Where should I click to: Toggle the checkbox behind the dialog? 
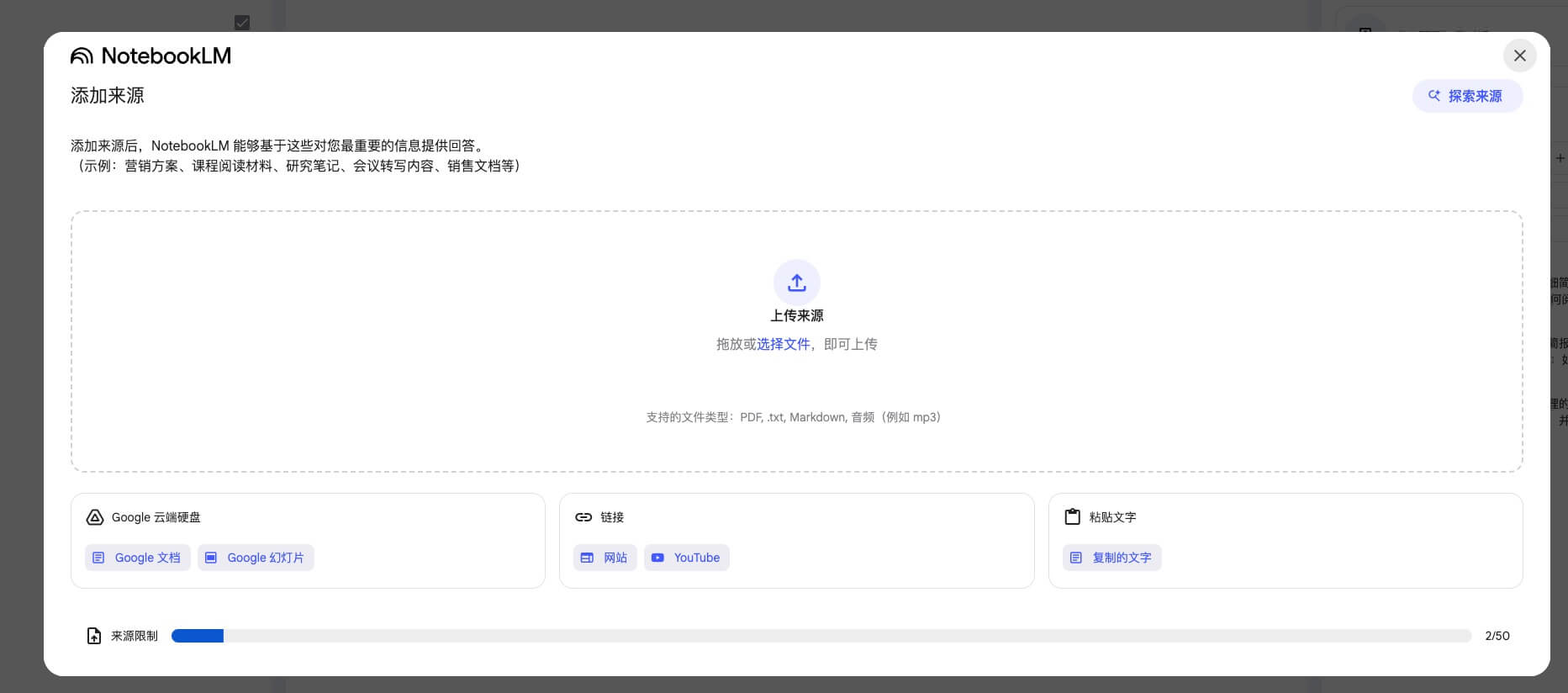(x=242, y=22)
